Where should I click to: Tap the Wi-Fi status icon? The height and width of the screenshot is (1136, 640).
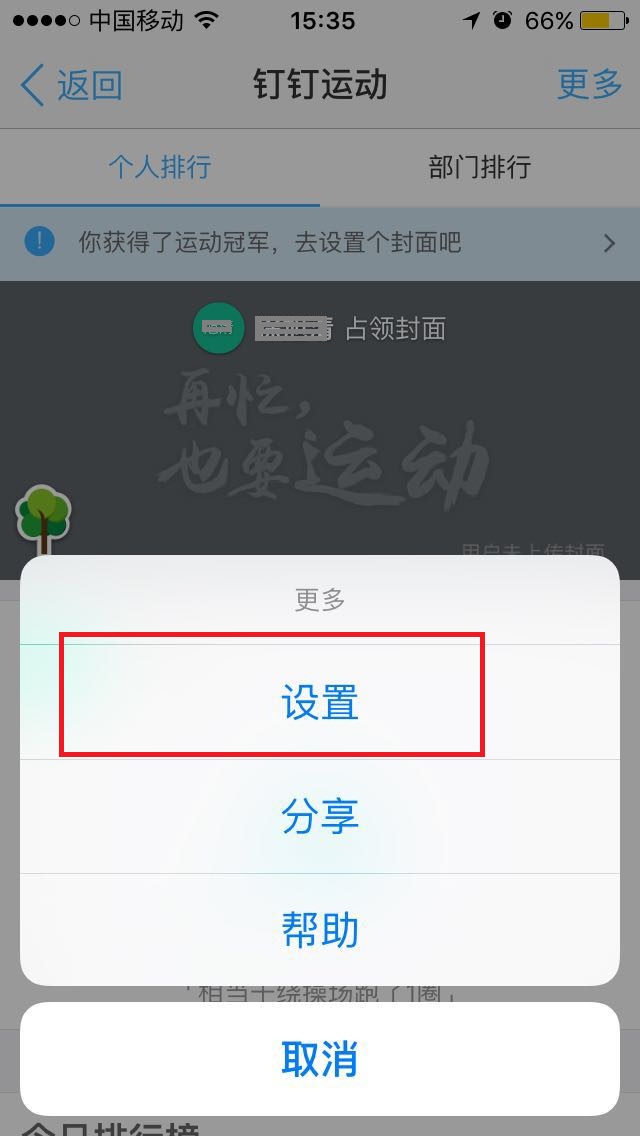(x=207, y=20)
